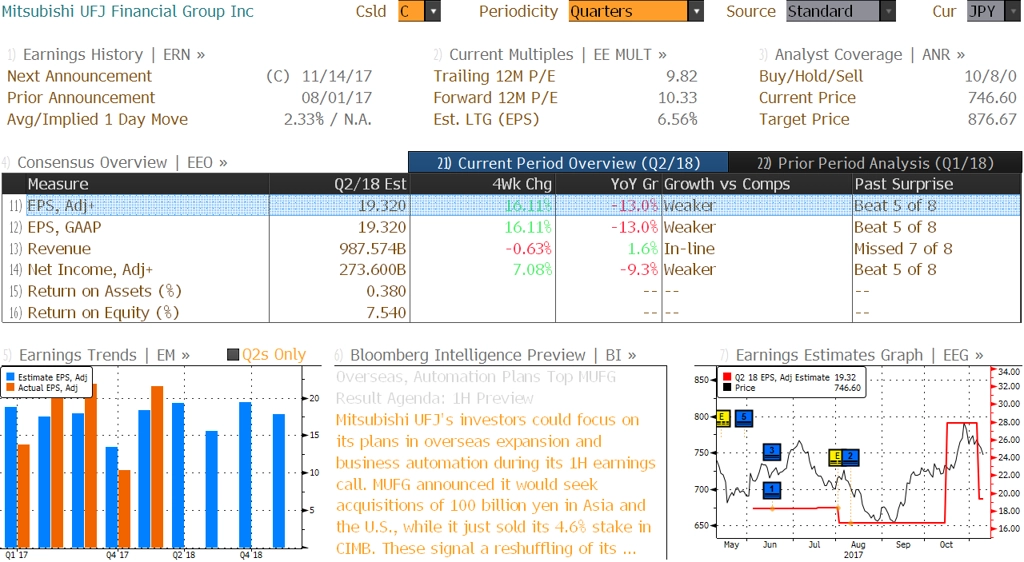
Task: Click the Forward 12M P/E value 10.33
Action: click(677, 98)
